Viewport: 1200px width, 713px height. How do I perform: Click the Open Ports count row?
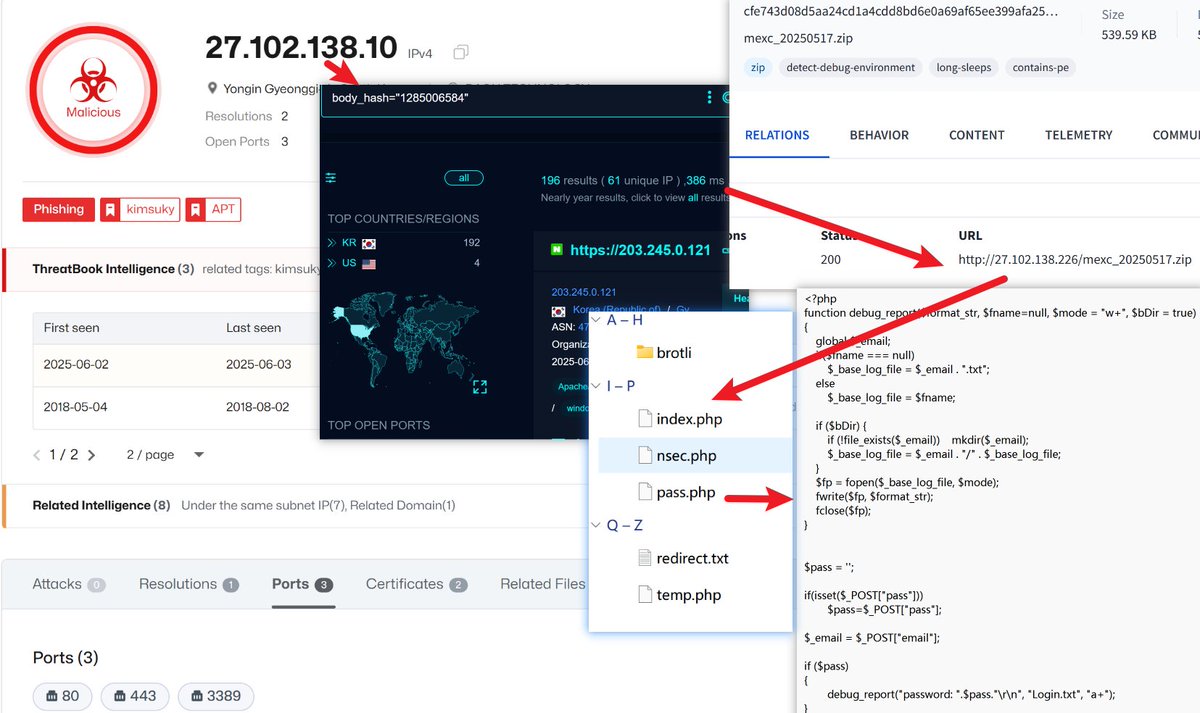[x=247, y=141]
